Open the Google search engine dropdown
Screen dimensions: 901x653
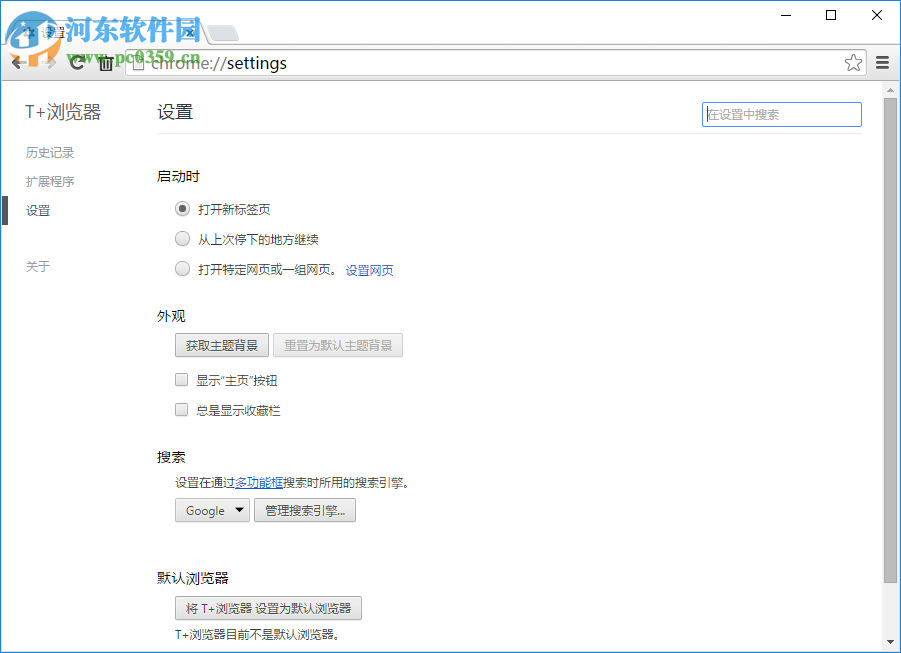point(212,510)
